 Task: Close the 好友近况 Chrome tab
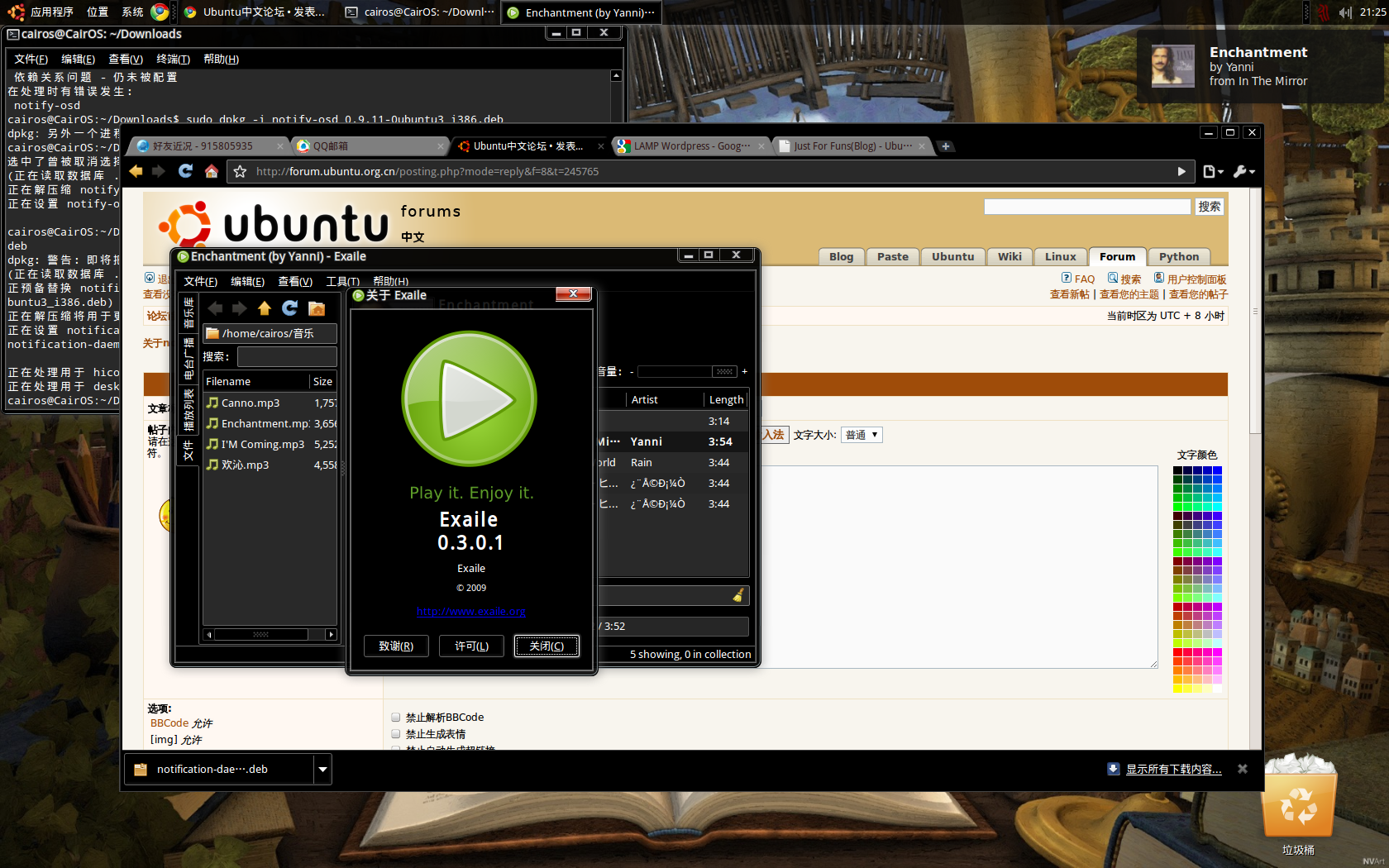click(279, 146)
